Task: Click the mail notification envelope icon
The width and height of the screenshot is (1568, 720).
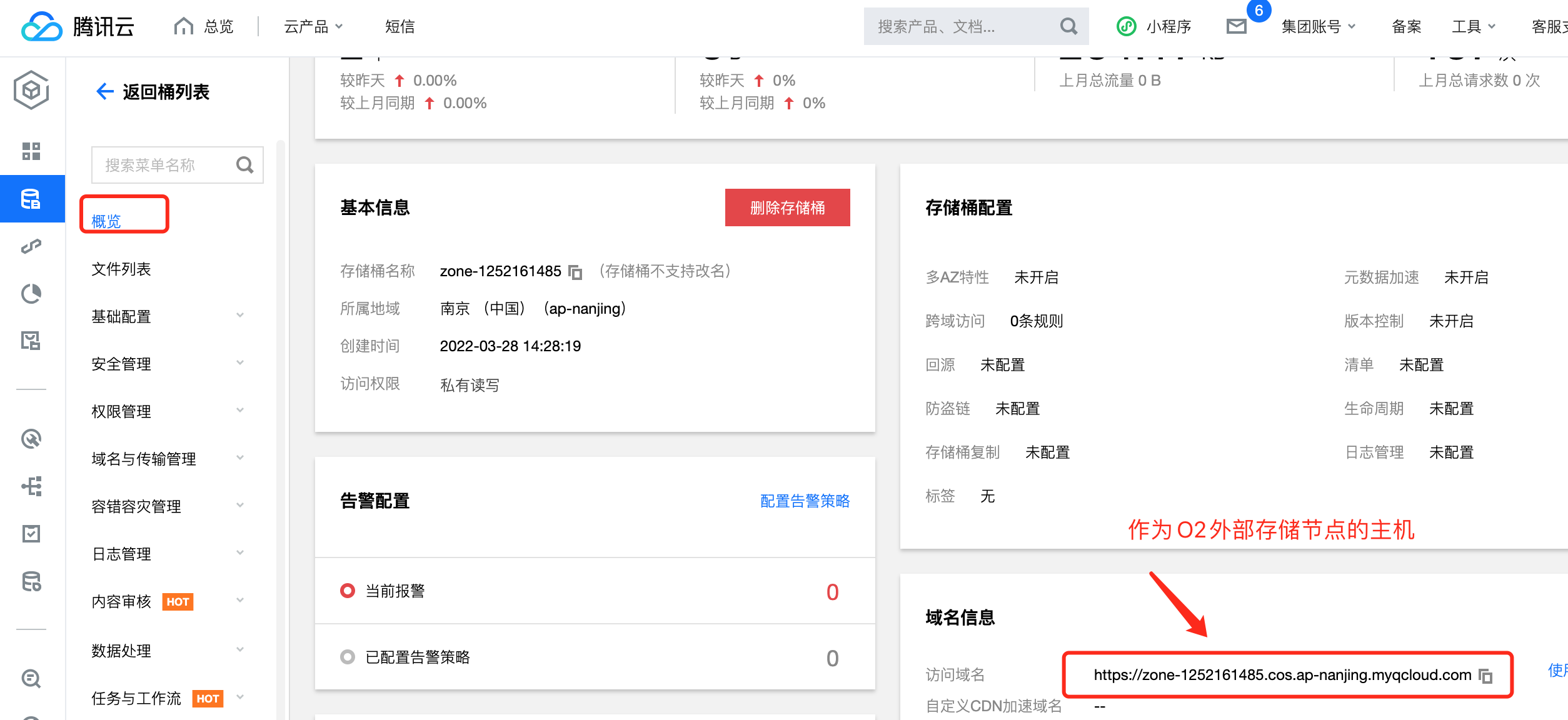Action: coord(1236,26)
